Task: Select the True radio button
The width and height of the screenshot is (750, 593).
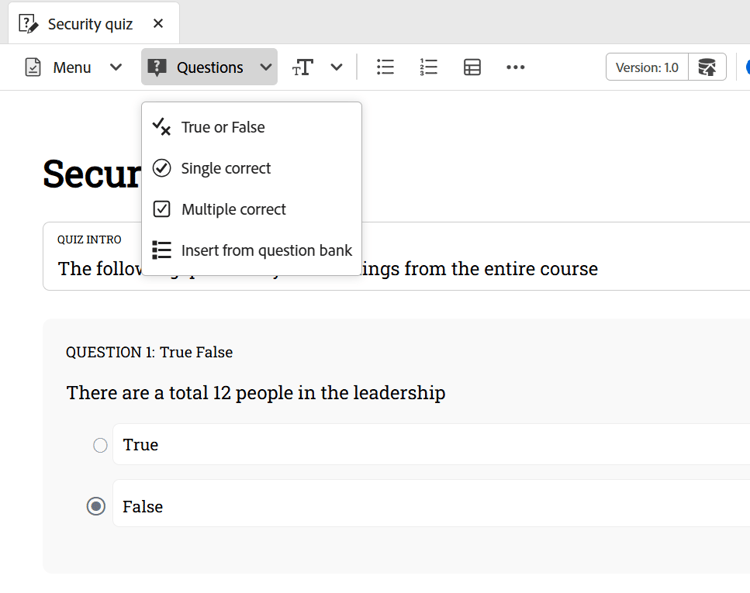Action: click(100, 445)
